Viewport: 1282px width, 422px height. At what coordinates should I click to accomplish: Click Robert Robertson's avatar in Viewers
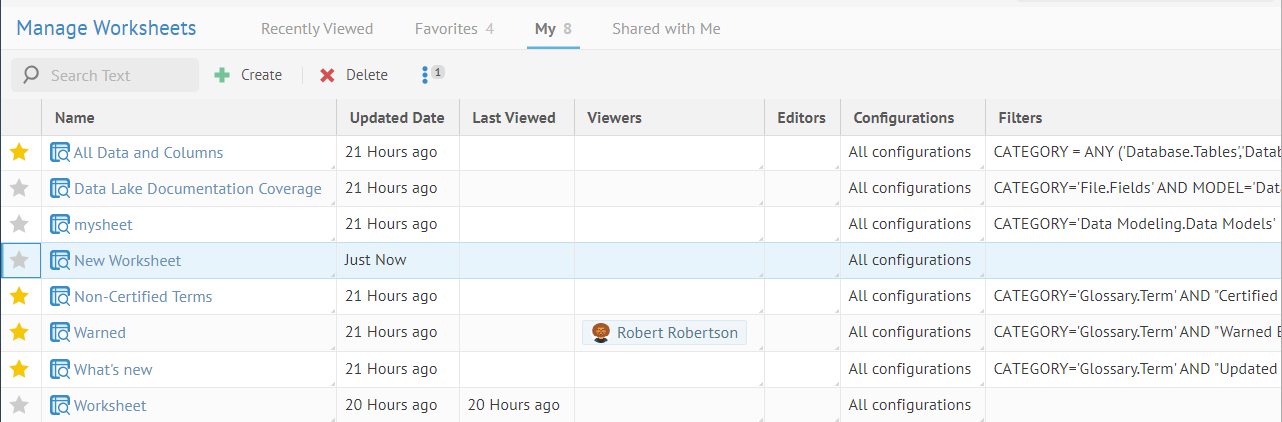coord(601,333)
